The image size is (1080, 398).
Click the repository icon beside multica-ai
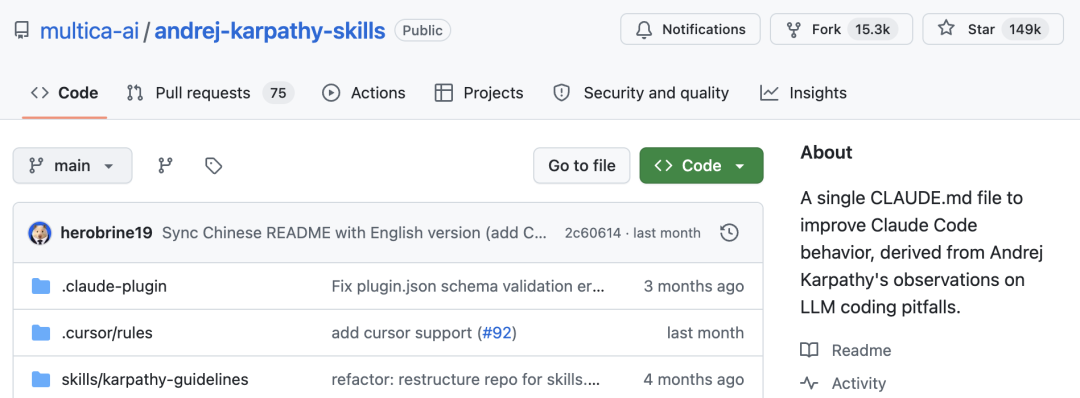pos(22,30)
